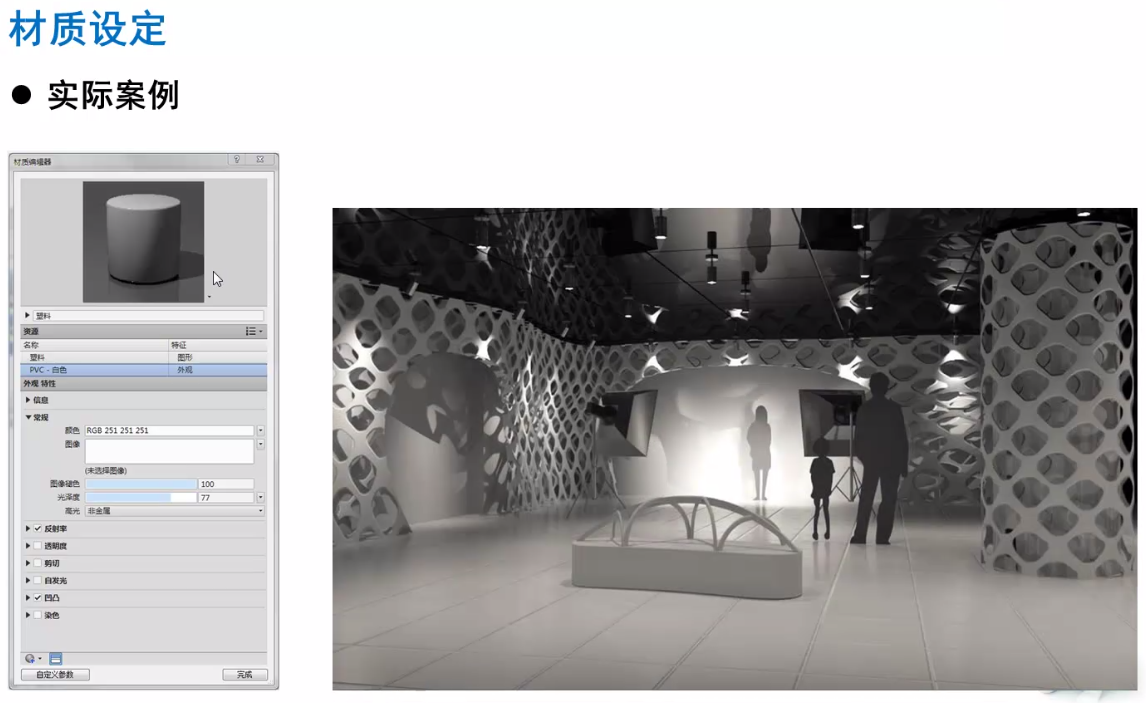The height and width of the screenshot is (703, 1146).
Task: Click the help question mark icon
Action: pos(237,160)
